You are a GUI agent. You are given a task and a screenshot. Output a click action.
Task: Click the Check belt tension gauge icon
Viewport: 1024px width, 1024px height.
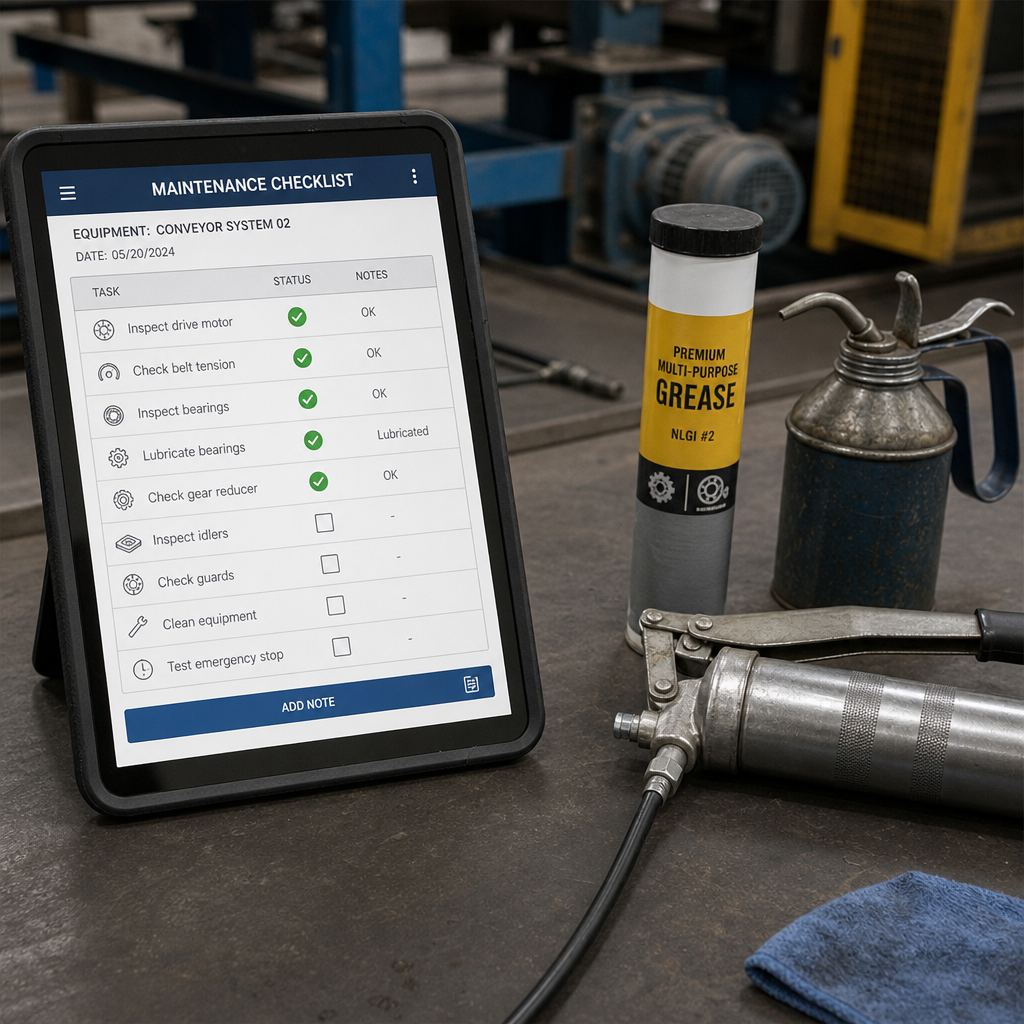[x=109, y=372]
